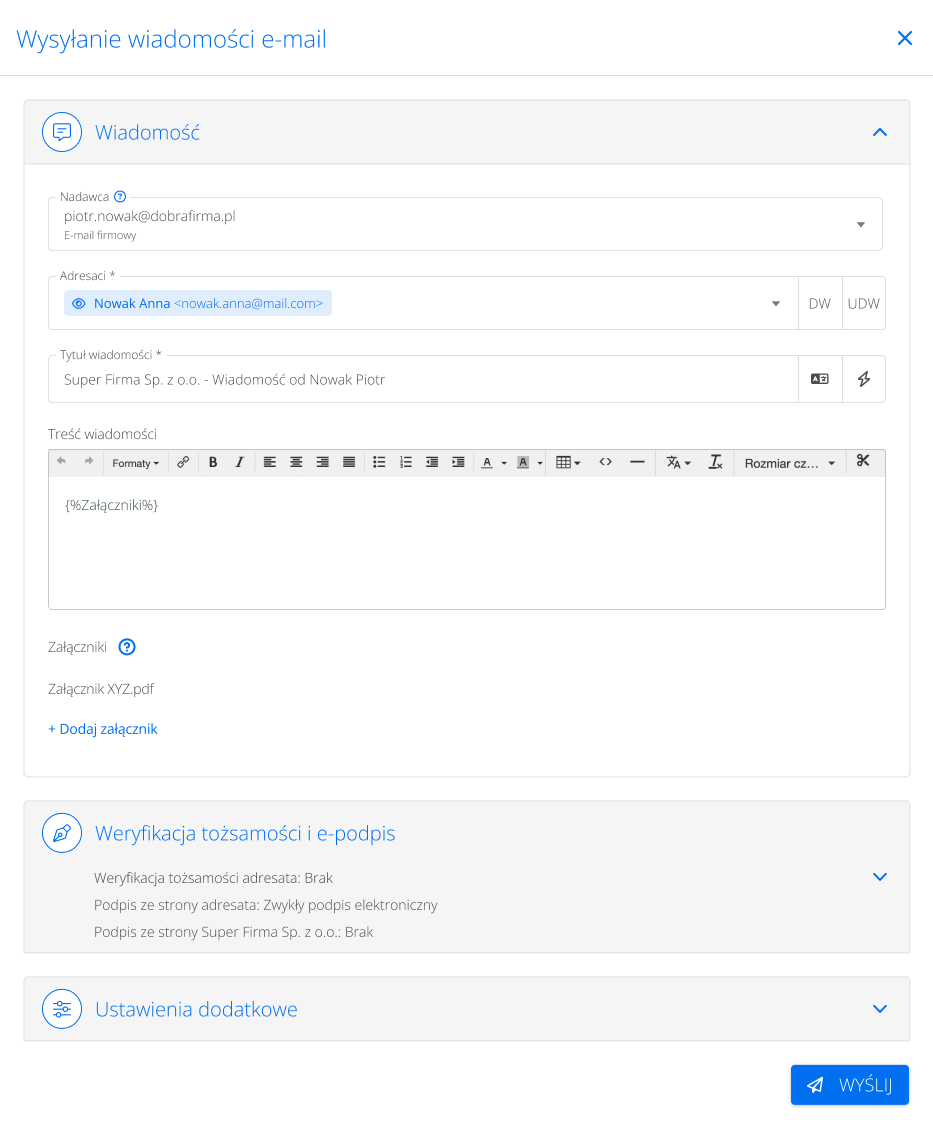Expand the Ustawienia dodatkowe section
The height and width of the screenshot is (1129, 933).
[880, 1009]
